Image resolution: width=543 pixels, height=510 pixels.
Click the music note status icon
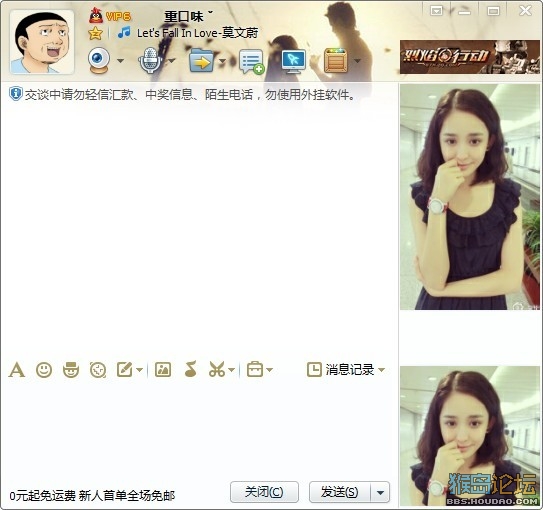[124, 33]
